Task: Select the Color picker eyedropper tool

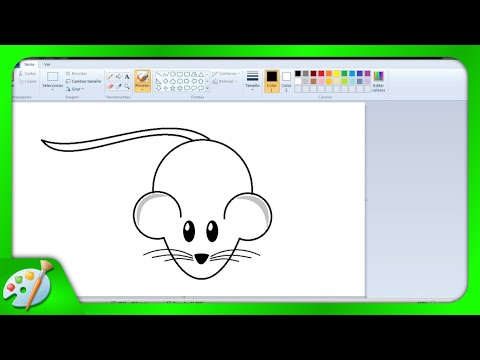Action: [x=119, y=86]
